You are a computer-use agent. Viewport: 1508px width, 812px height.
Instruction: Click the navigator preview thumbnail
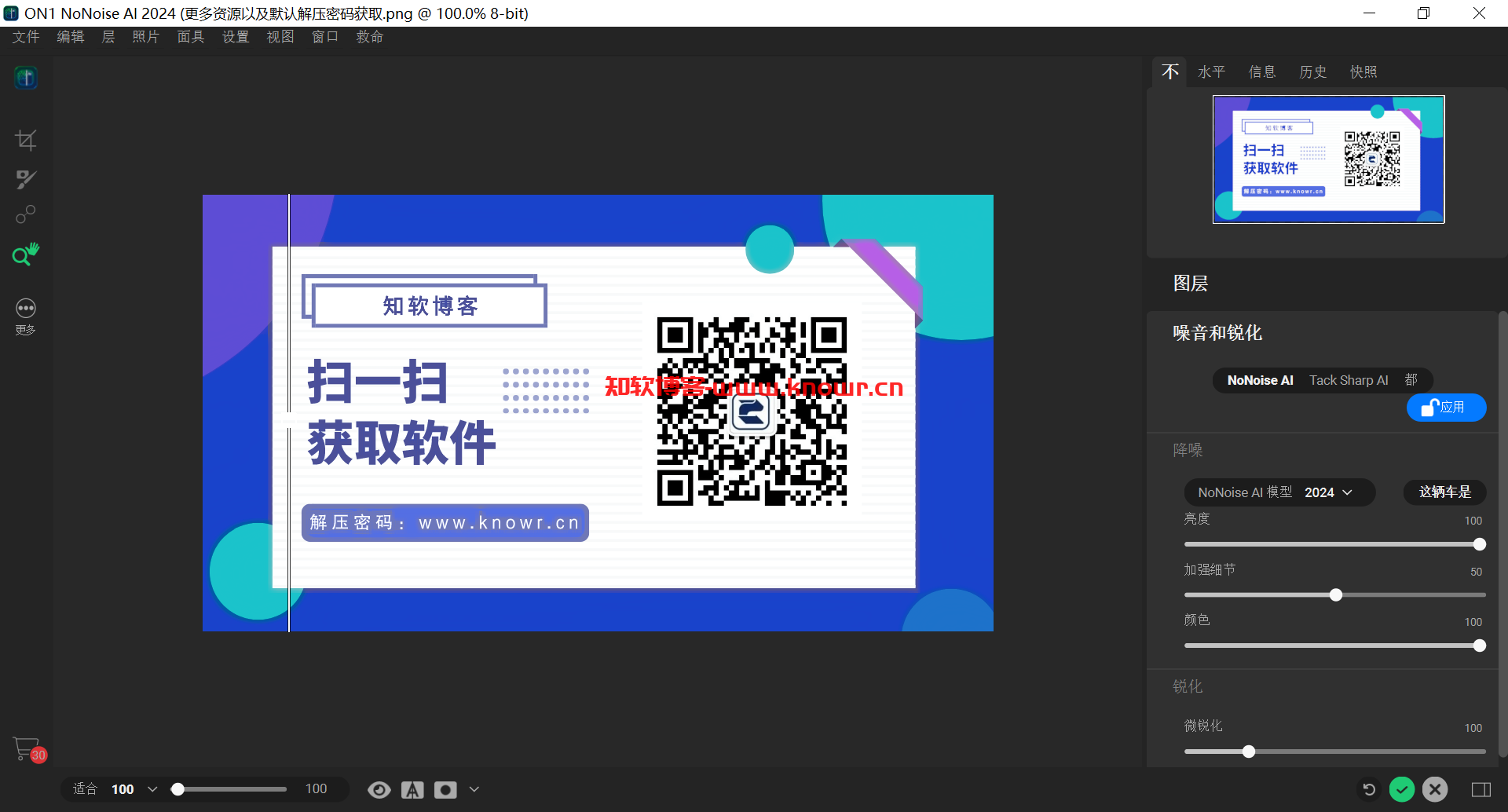click(1328, 159)
